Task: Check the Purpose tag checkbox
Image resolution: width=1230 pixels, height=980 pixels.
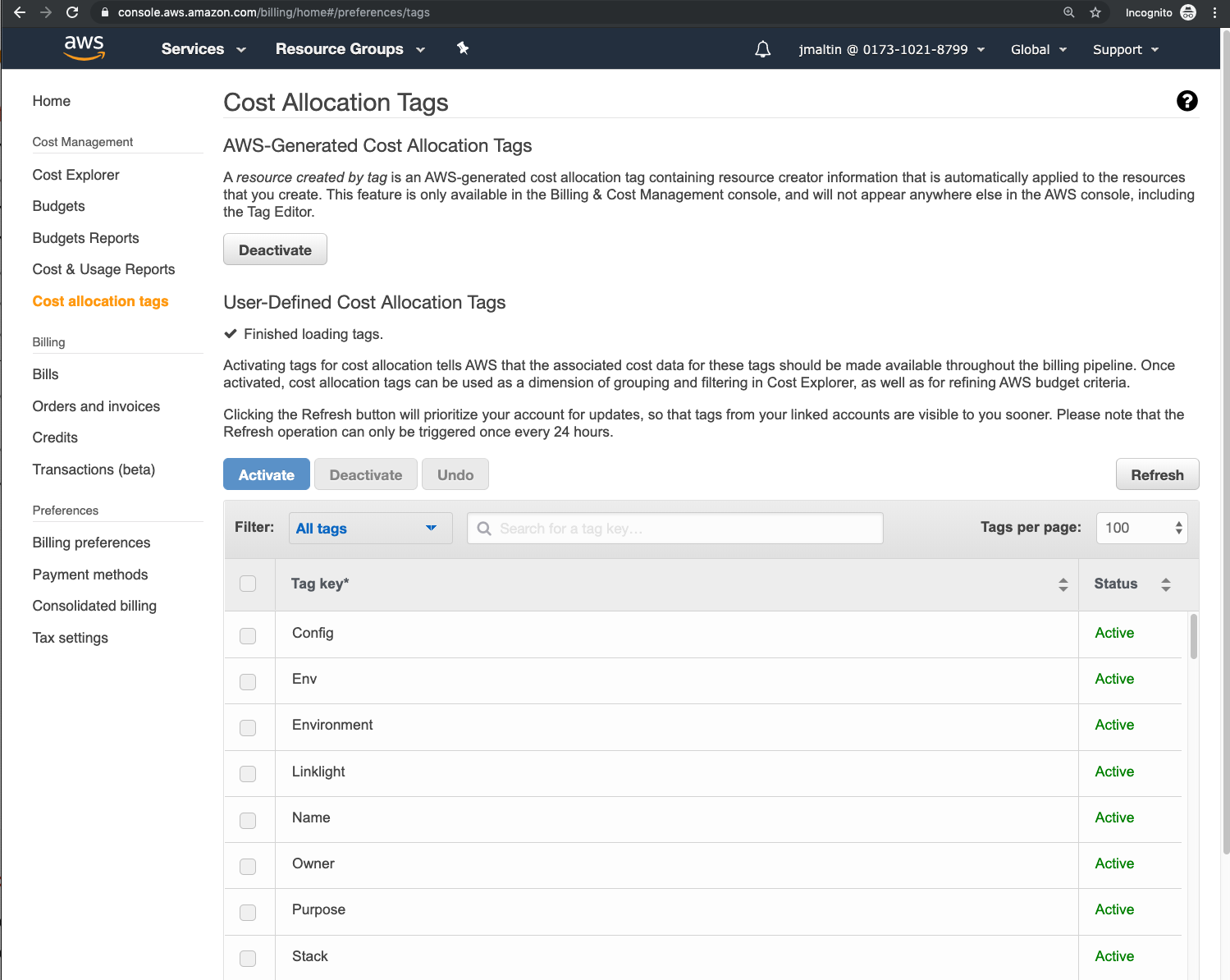Action: coord(248,913)
